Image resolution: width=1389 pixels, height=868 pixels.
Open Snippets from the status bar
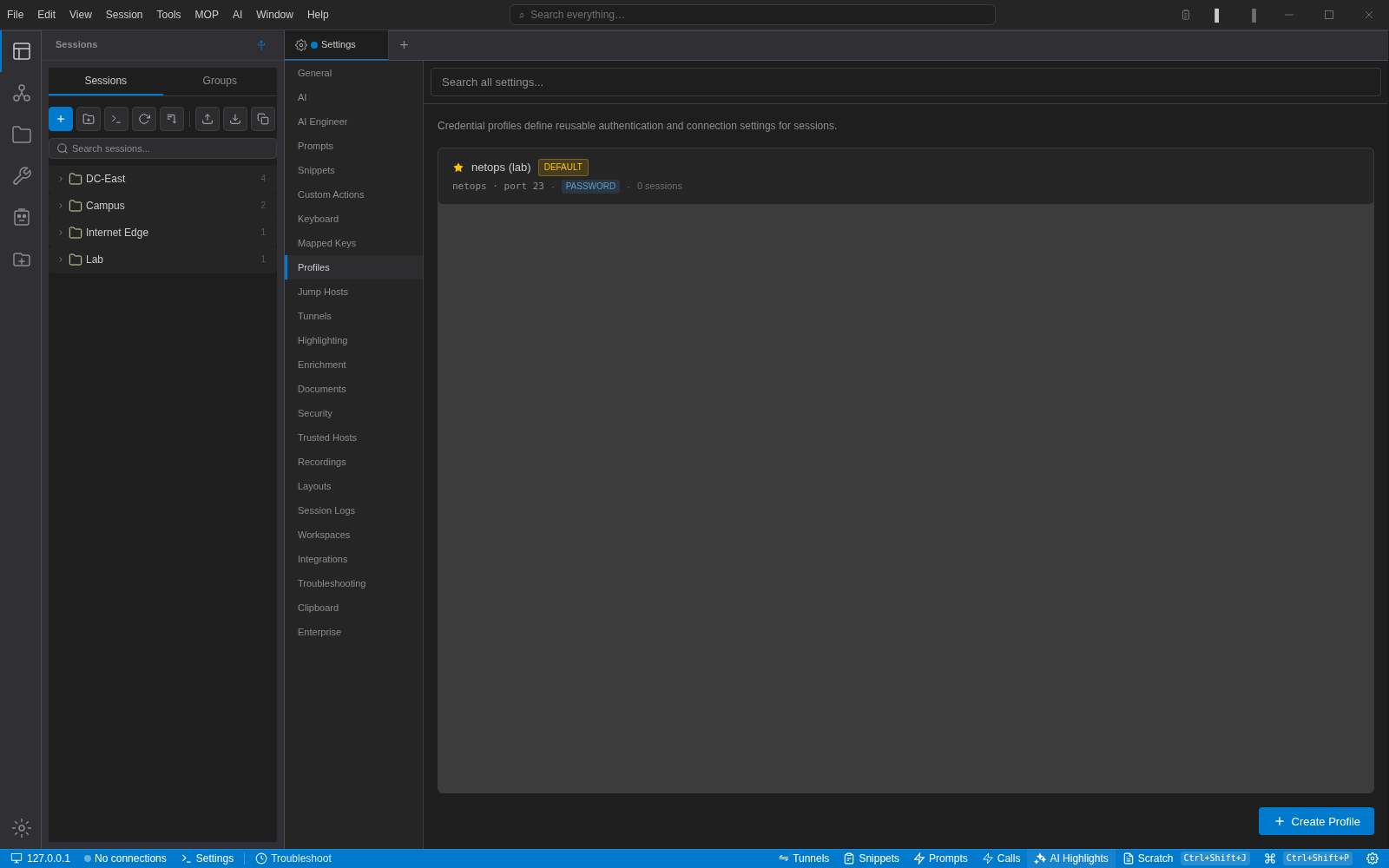click(x=872, y=858)
